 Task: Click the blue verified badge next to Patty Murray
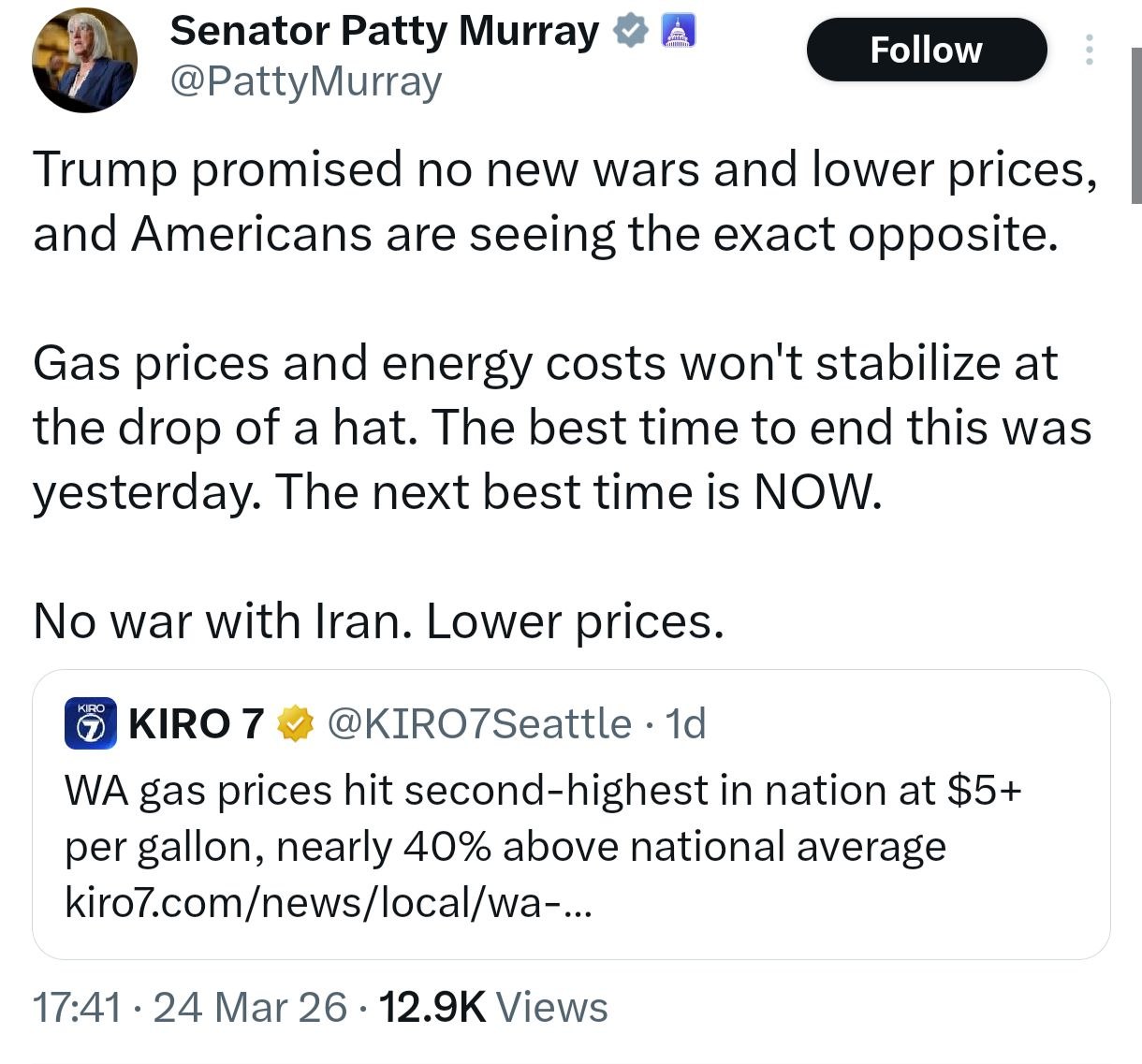(x=631, y=32)
